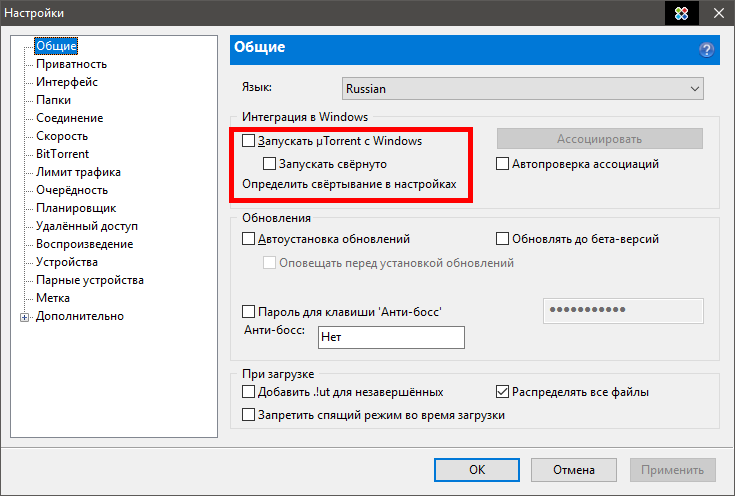Toggle Запускать свёрнуто checkbox

tap(270, 164)
